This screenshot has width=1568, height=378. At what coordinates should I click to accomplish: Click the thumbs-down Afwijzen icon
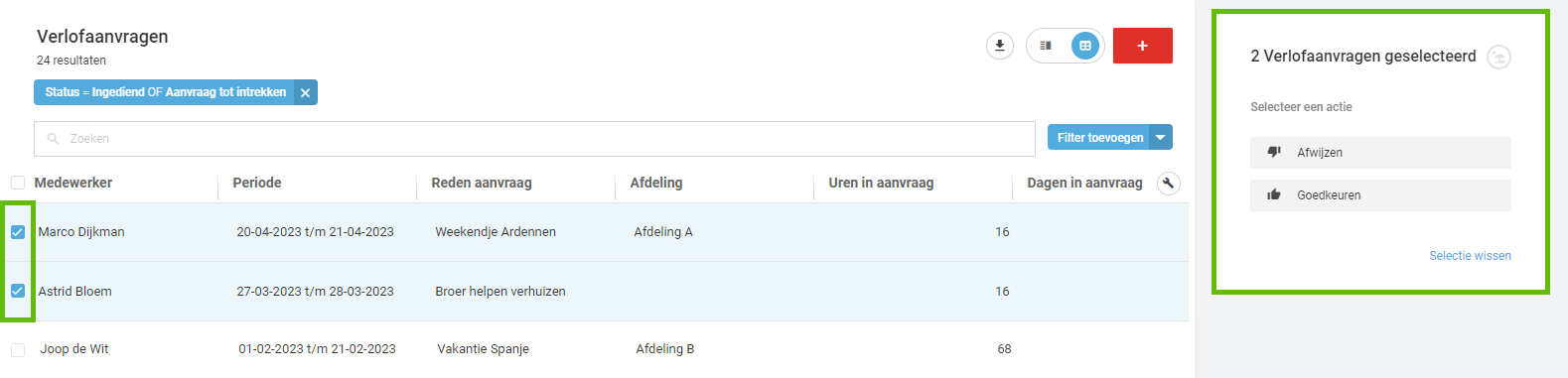click(x=1274, y=152)
